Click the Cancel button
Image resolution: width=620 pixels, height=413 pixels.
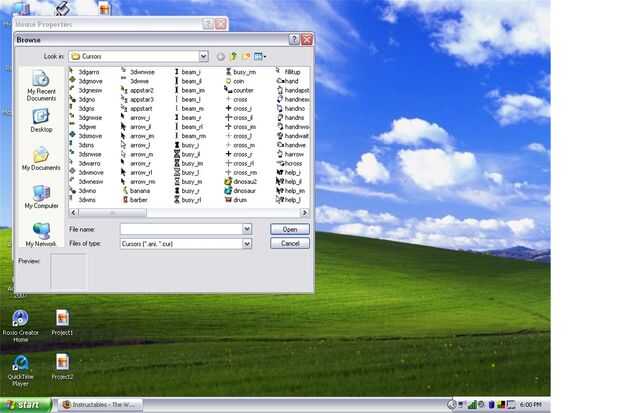tap(290, 243)
